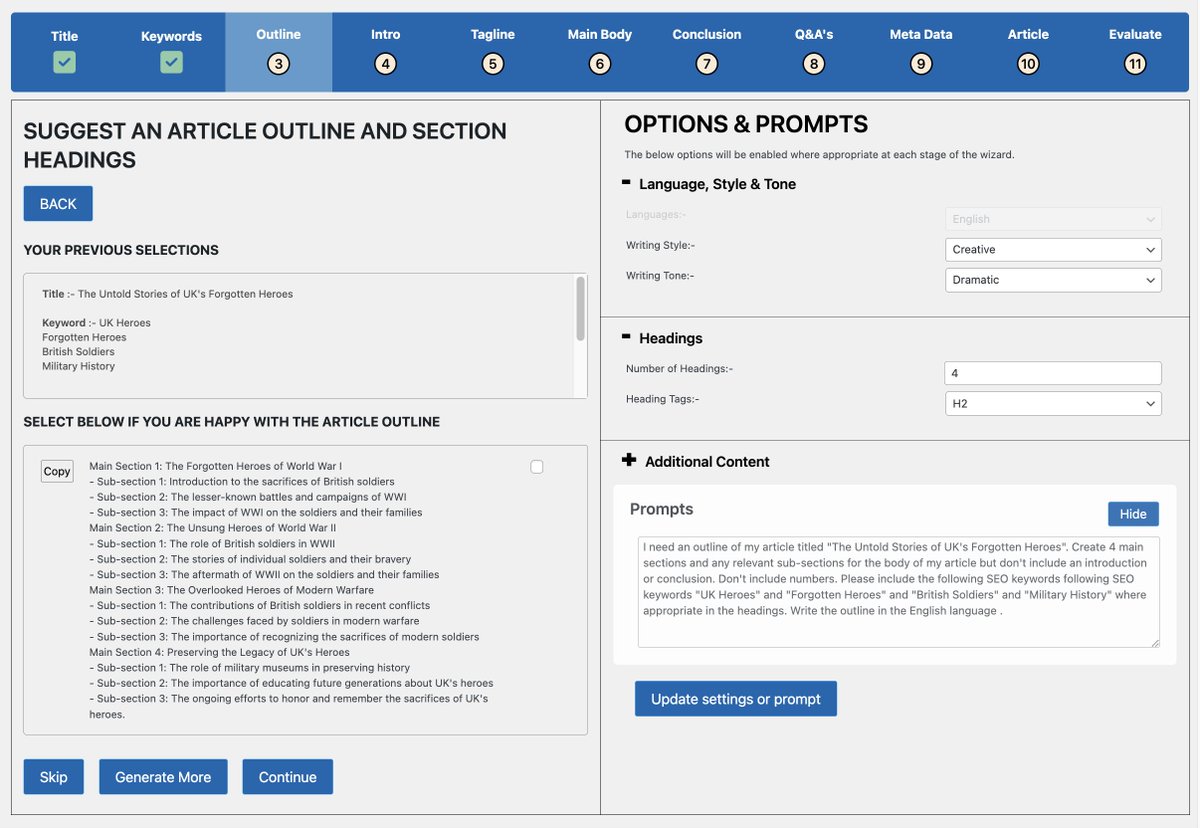Expand Additional Content with plus icon
Image resolution: width=1200 pixels, height=828 pixels.
point(628,460)
